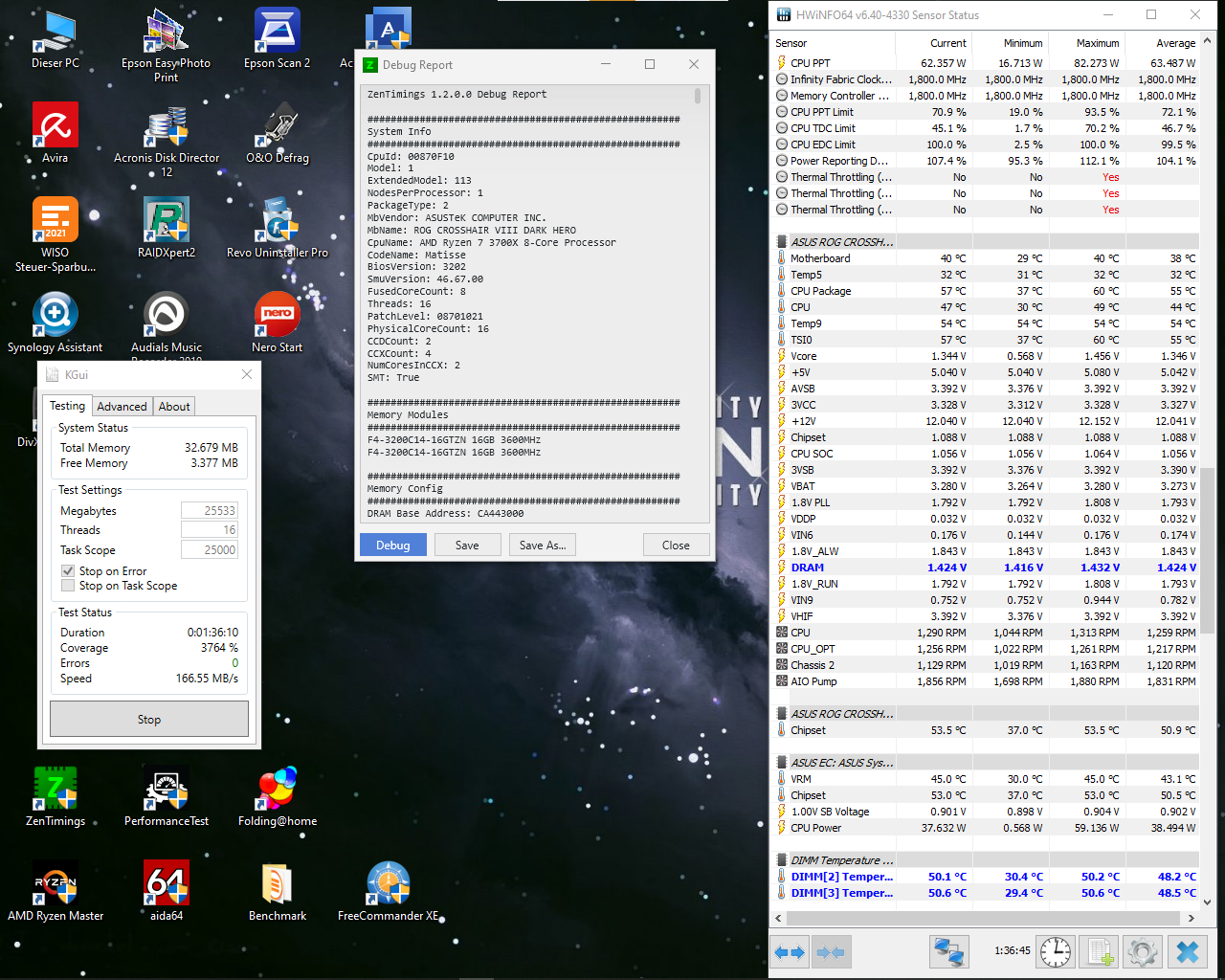This screenshot has height=980, width=1225.
Task: Open ZenTimings desktop shortcut
Action: (56, 796)
